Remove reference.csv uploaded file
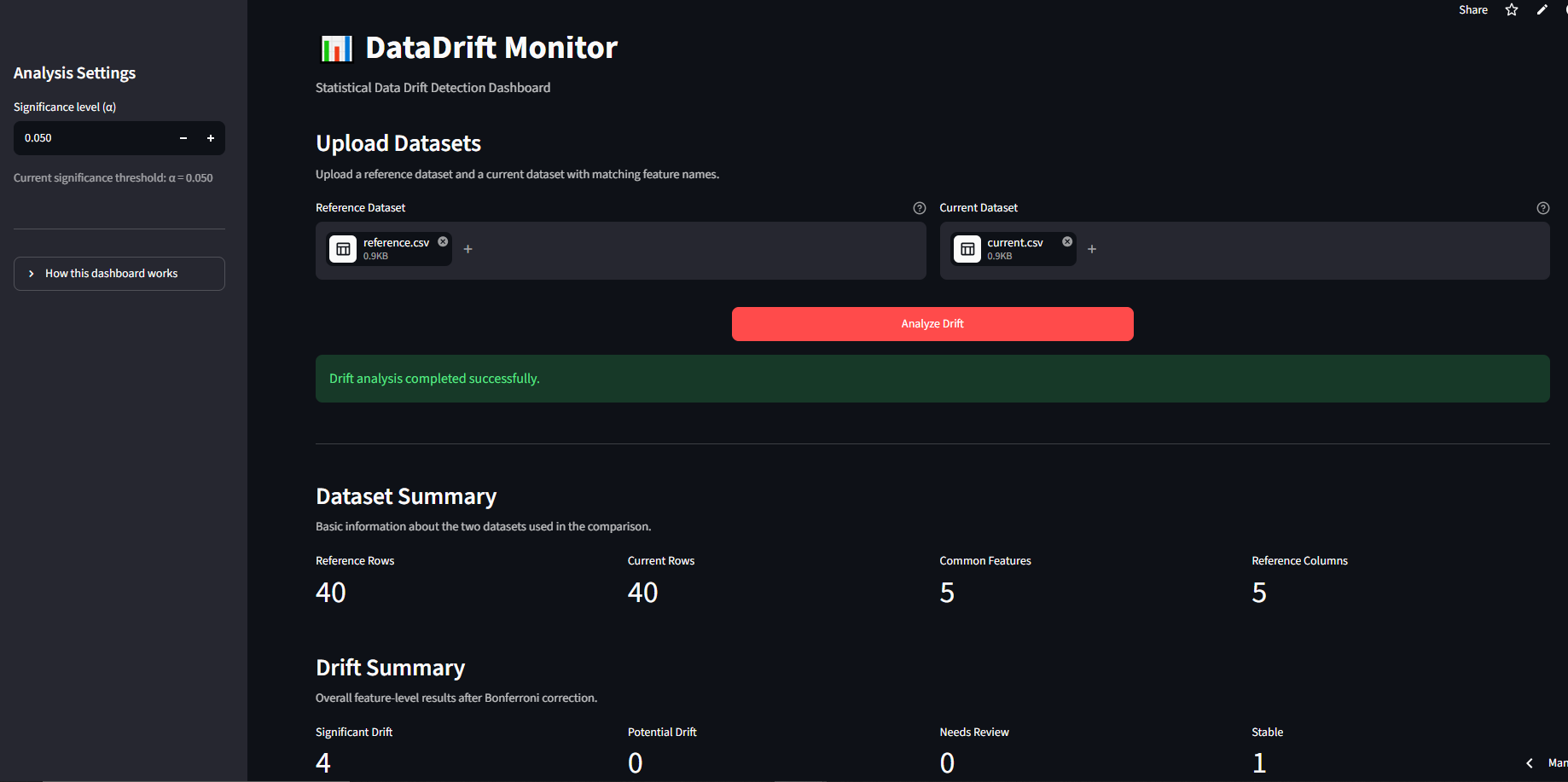 443,241
